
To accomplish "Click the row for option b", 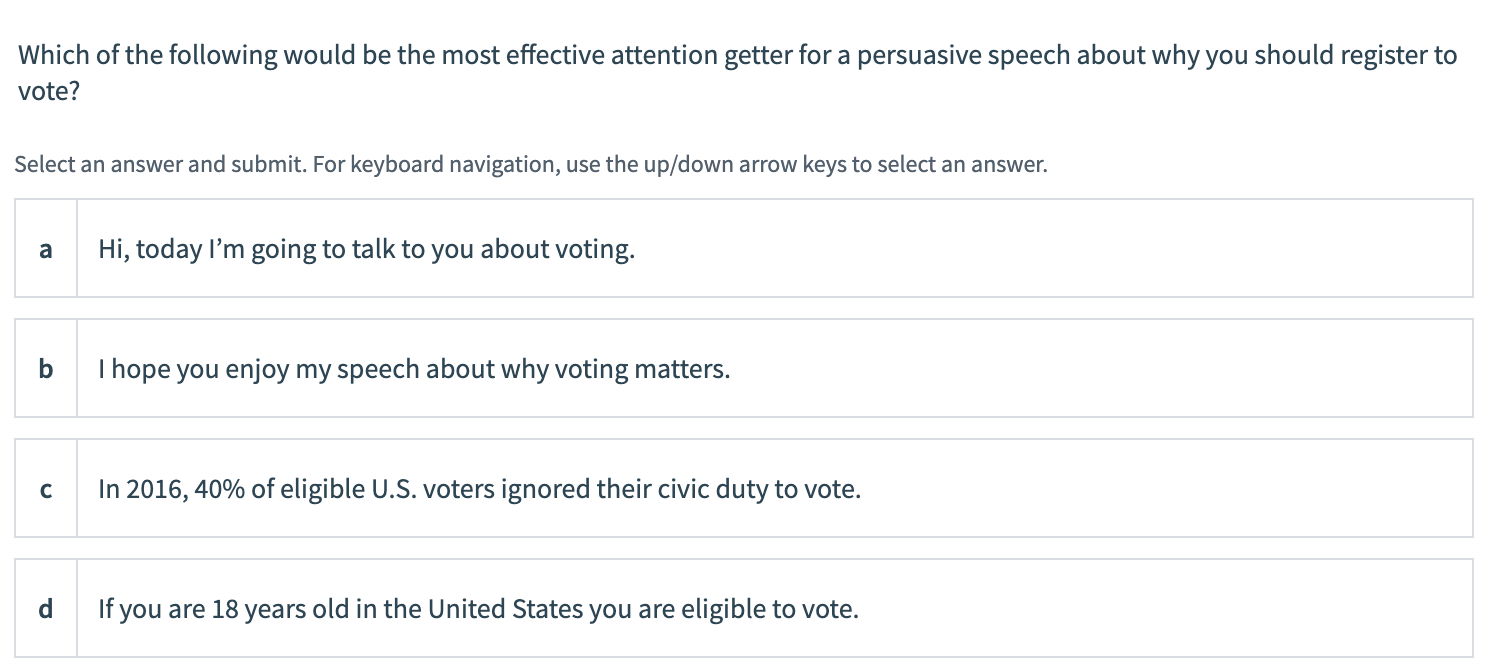I will (x=745, y=368).
